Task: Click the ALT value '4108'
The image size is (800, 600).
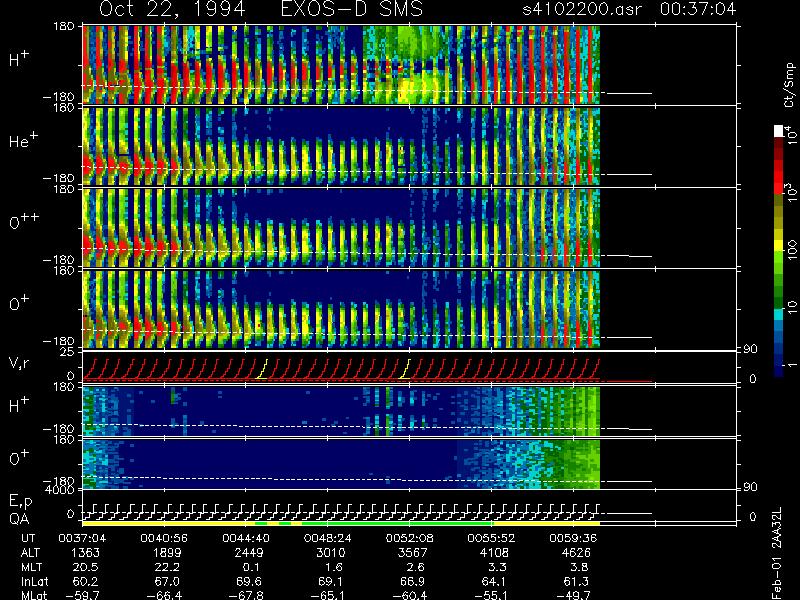Action: pyautogui.click(x=494, y=553)
